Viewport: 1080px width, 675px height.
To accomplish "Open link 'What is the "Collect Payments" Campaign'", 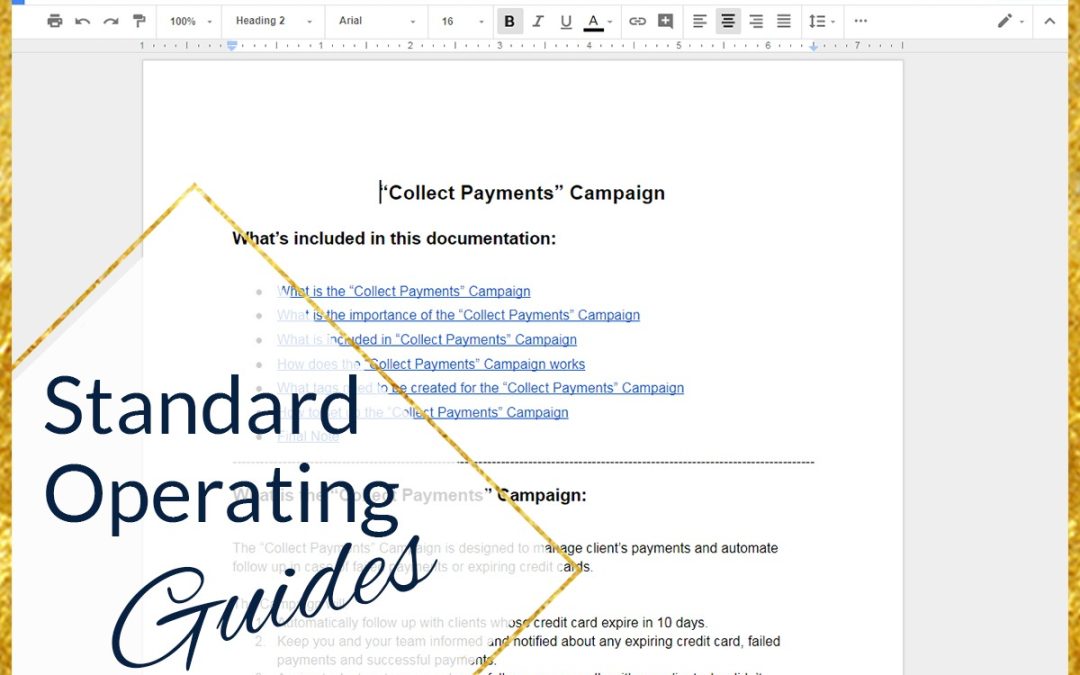I will point(404,291).
